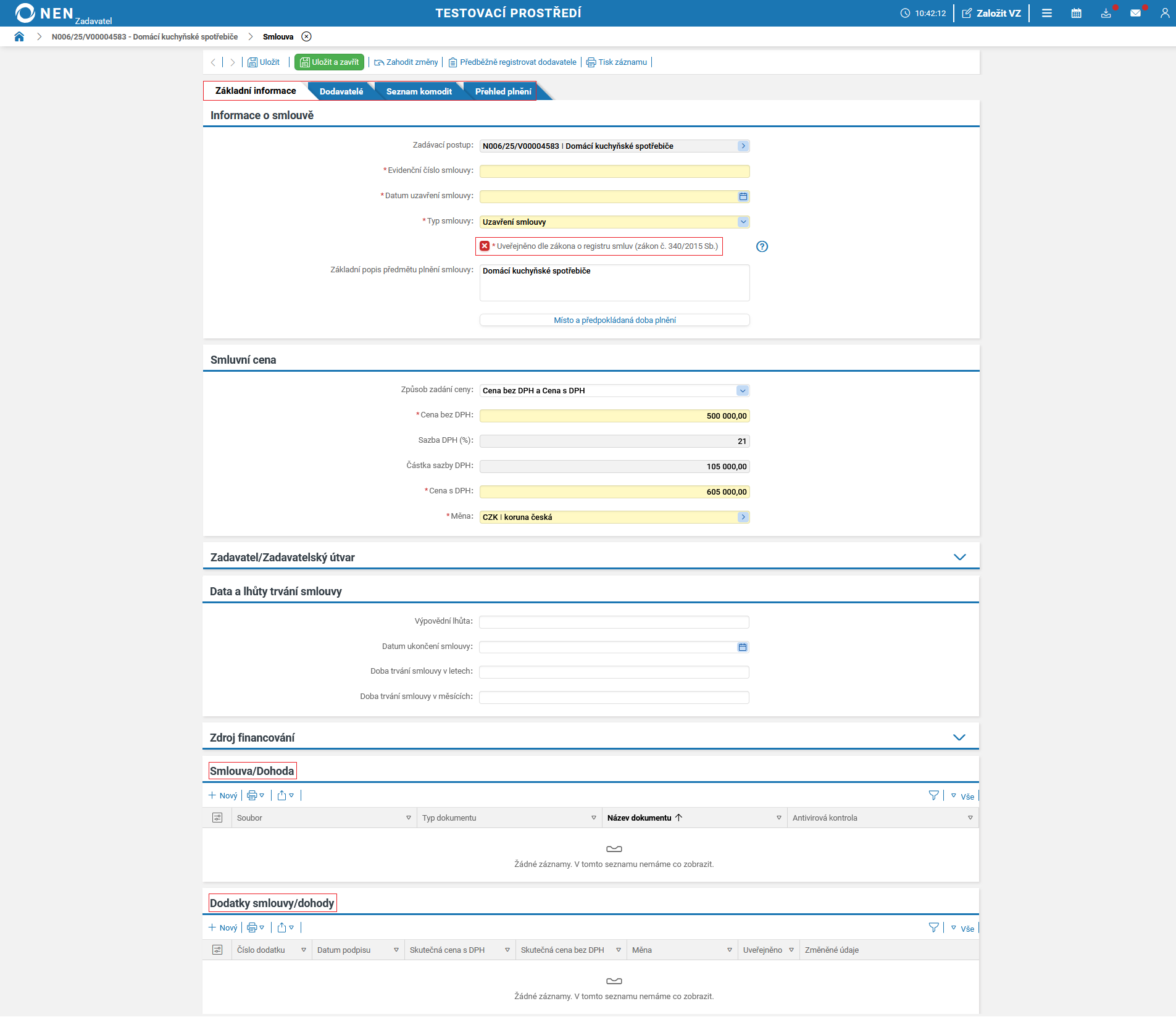
Task: Open the hamburger menu in header
Action: (x=1047, y=13)
